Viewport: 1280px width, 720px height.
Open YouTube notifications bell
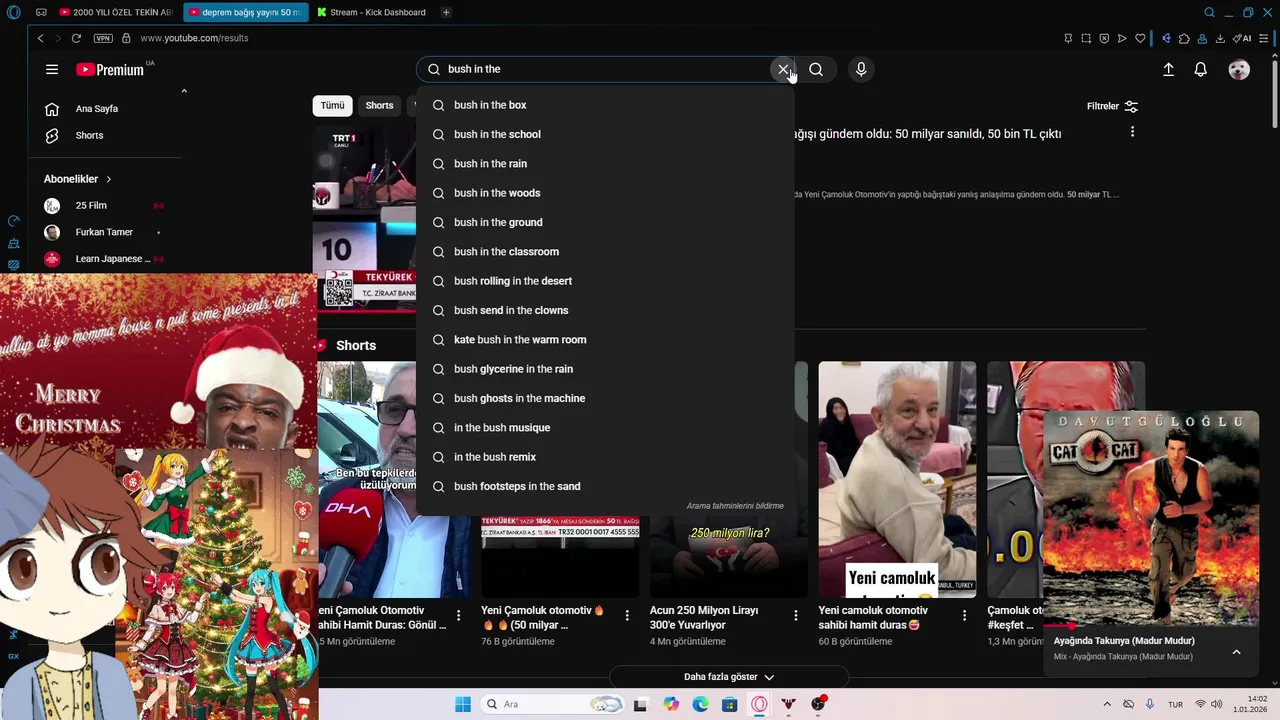coord(1201,69)
